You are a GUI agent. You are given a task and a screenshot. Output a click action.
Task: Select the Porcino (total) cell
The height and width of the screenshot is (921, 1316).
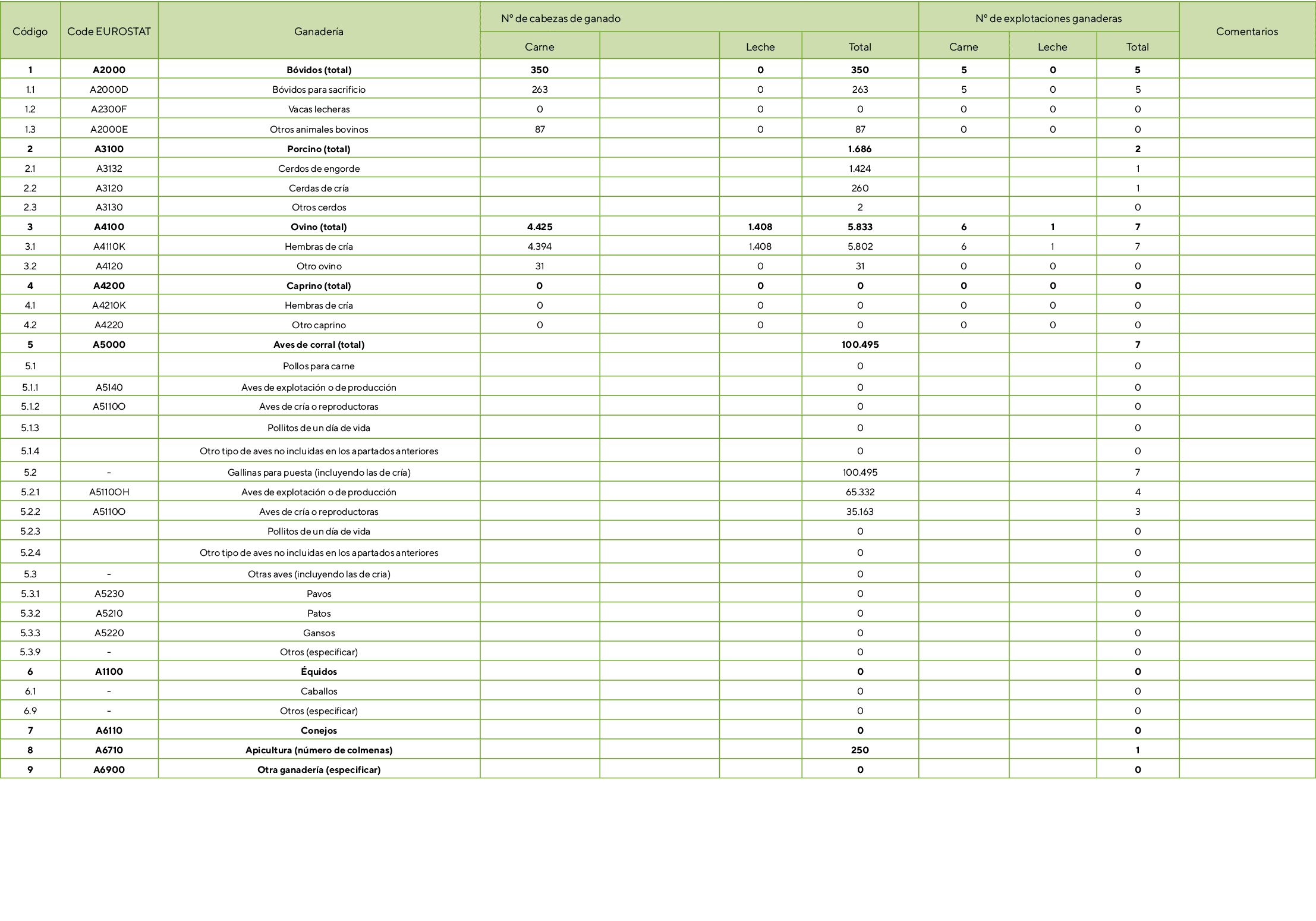[x=319, y=149]
